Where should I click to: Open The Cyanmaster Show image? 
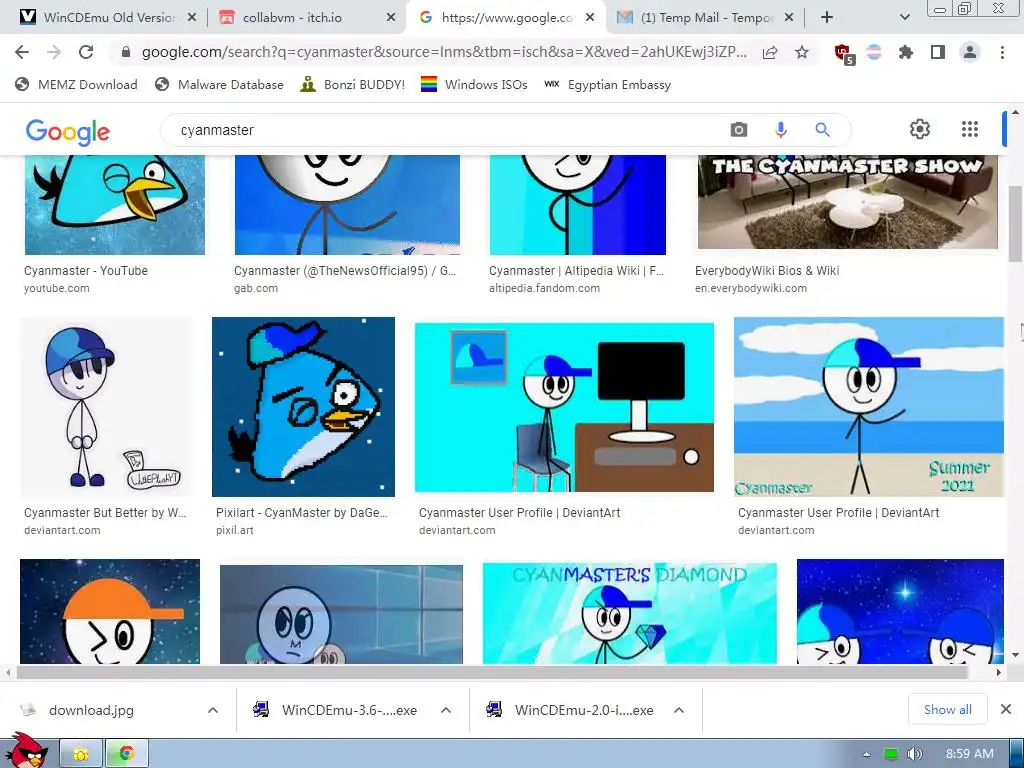click(848, 202)
